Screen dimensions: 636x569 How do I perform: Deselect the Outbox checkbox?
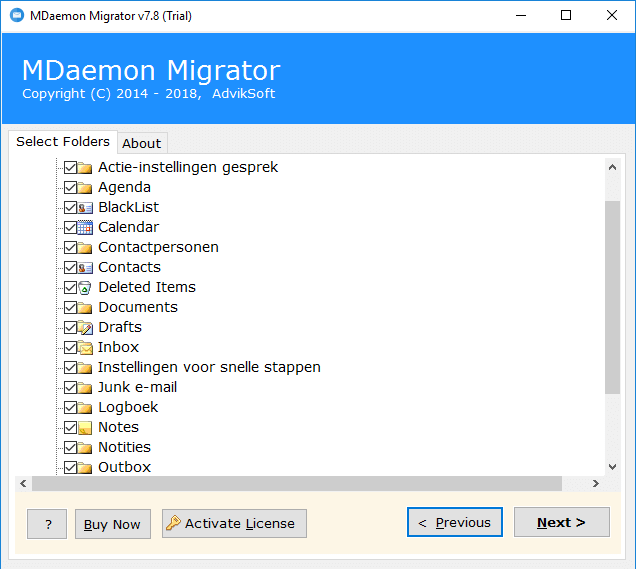pos(71,467)
